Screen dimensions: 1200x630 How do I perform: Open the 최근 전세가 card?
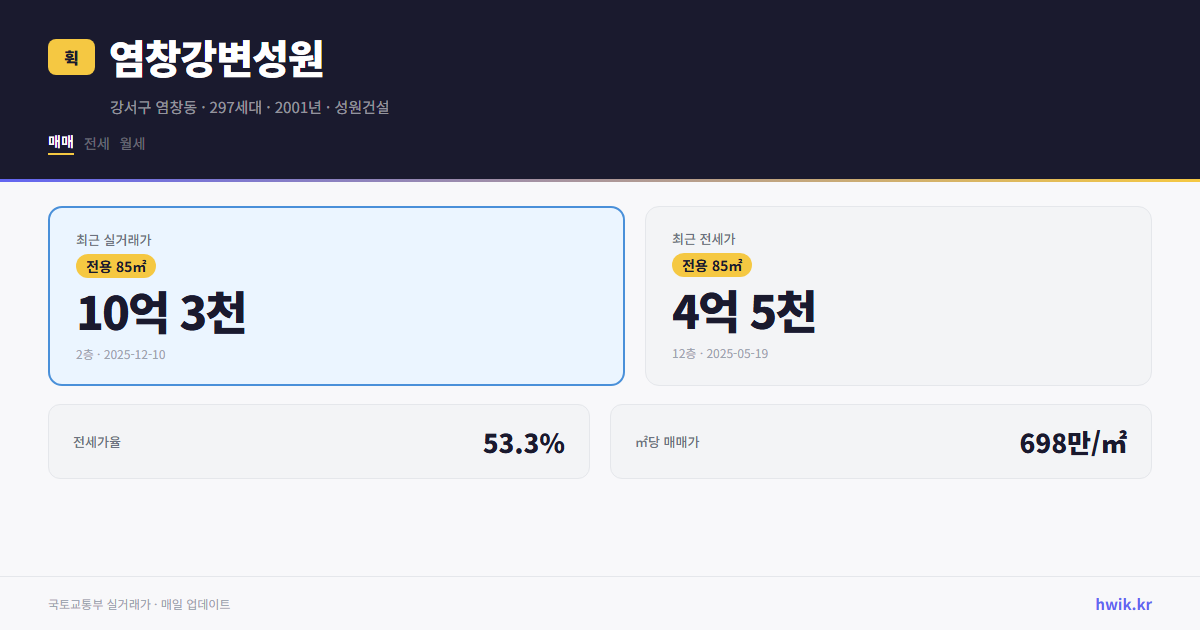[x=898, y=294]
